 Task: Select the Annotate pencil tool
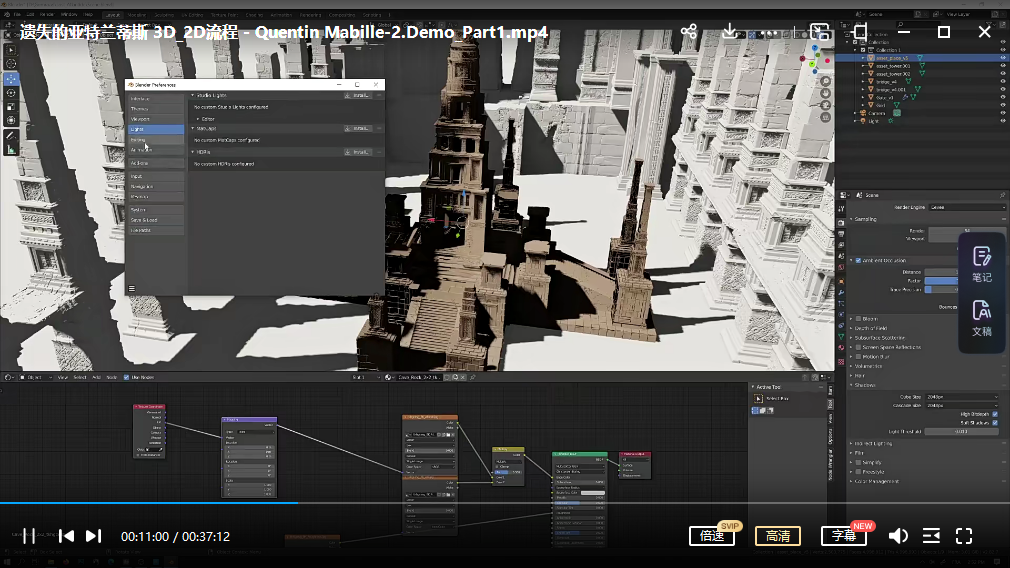tap(11, 135)
